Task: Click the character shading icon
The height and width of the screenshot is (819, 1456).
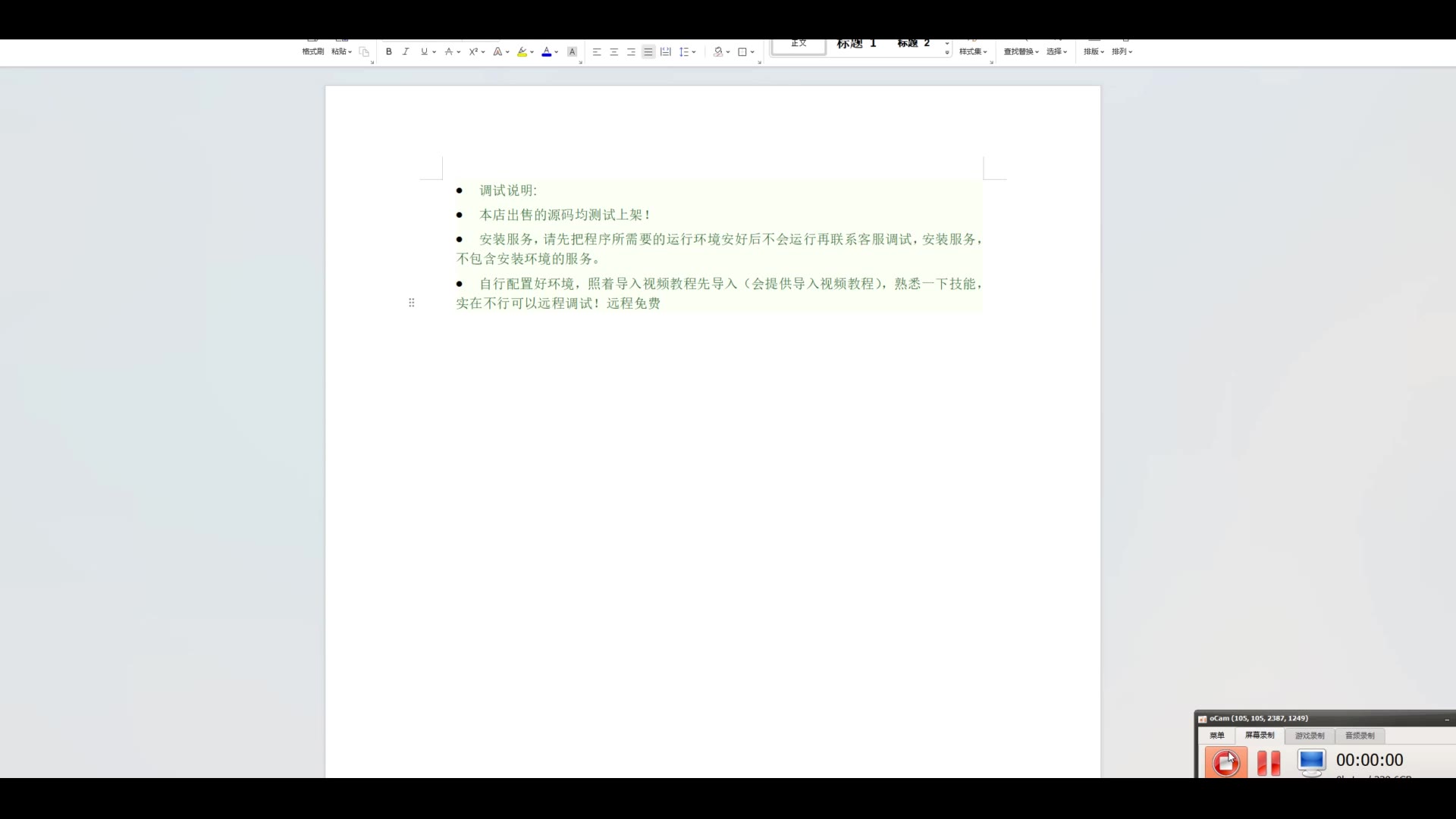Action: 573,52
